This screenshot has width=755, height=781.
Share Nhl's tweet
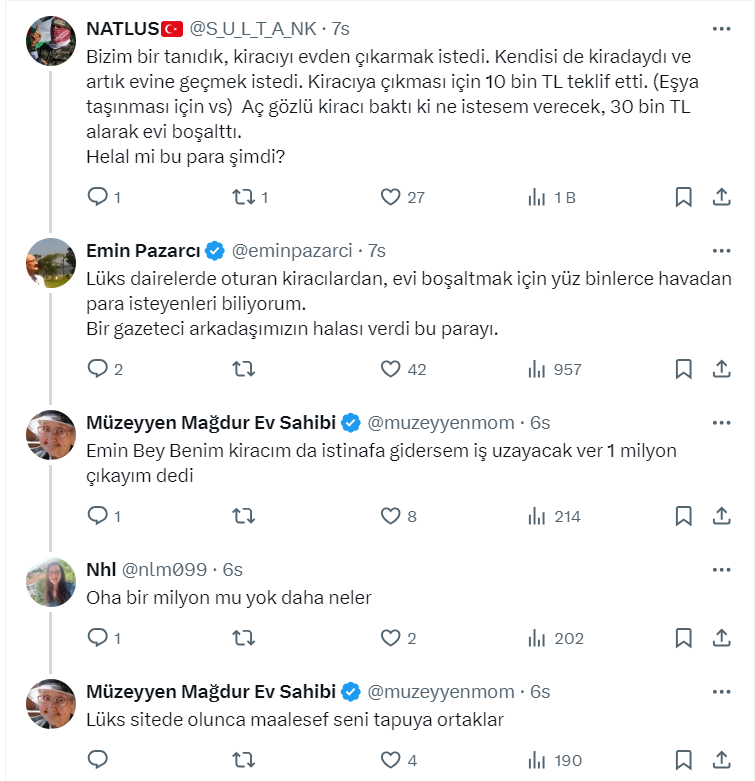[721, 638]
